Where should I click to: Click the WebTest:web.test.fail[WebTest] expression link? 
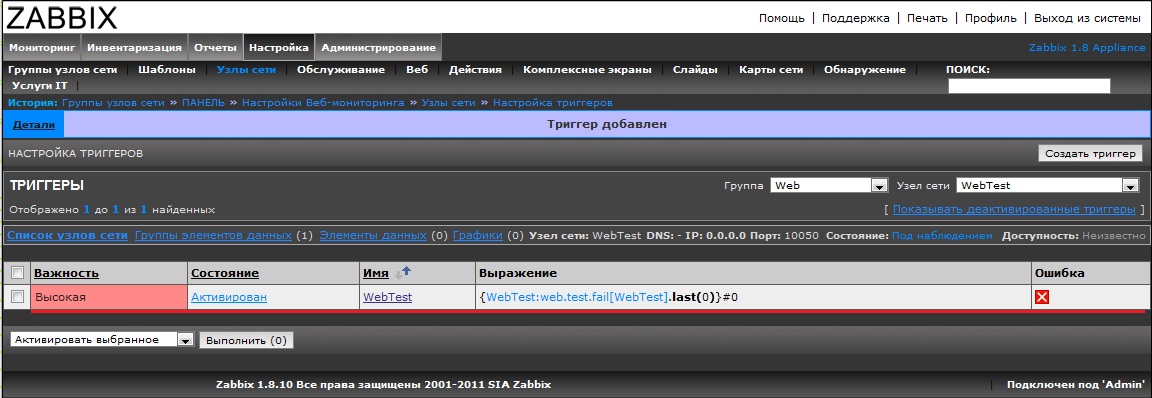coord(577,297)
